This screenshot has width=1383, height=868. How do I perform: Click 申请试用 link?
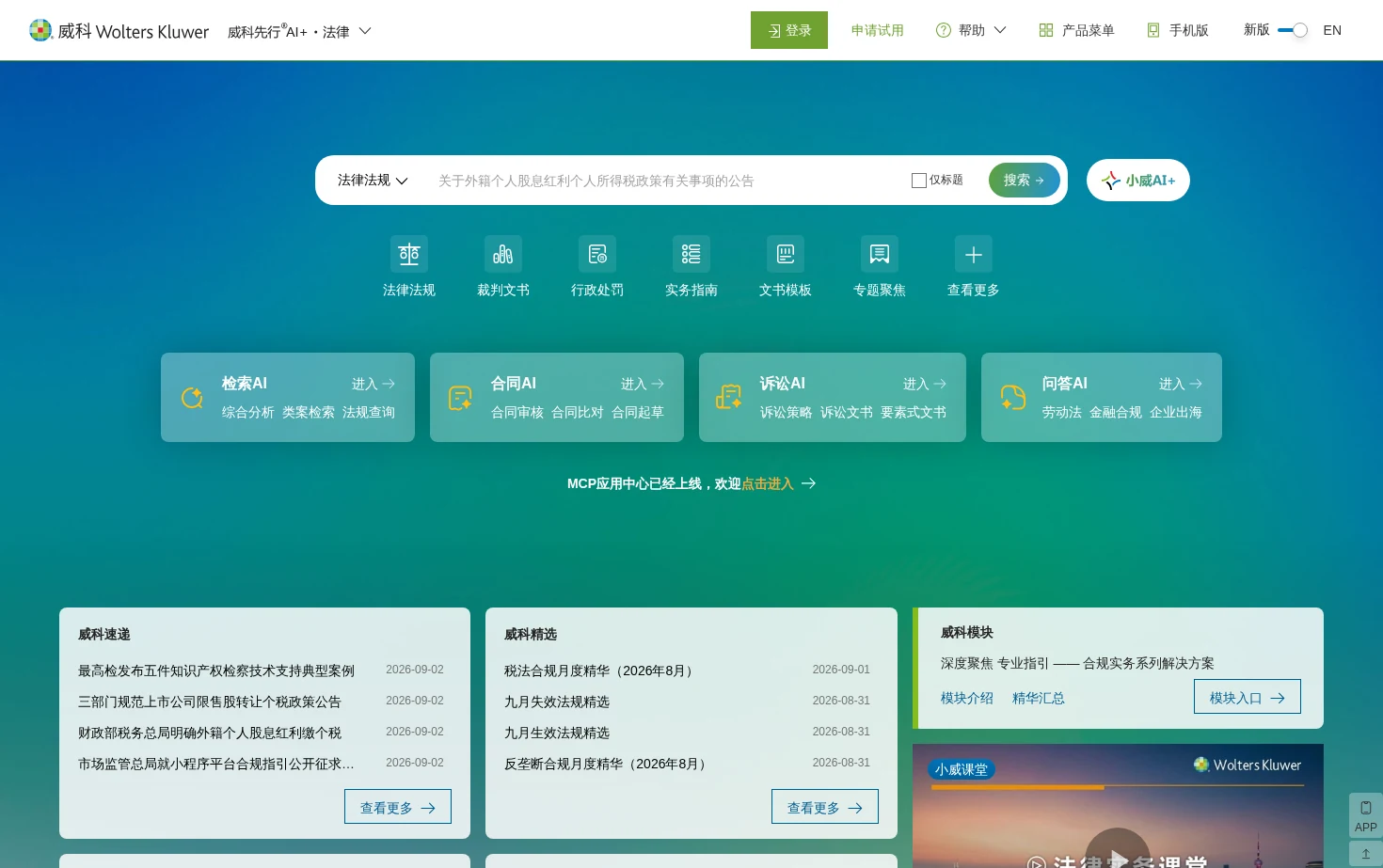878,30
